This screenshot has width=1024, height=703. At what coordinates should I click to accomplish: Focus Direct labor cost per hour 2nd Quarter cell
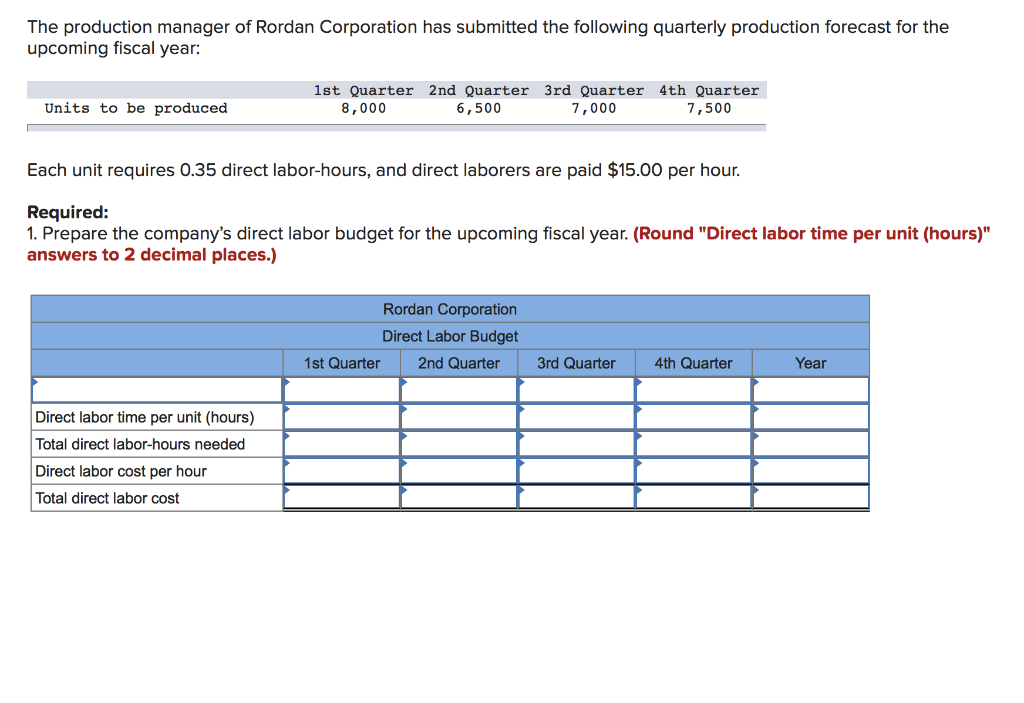(x=459, y=471)
